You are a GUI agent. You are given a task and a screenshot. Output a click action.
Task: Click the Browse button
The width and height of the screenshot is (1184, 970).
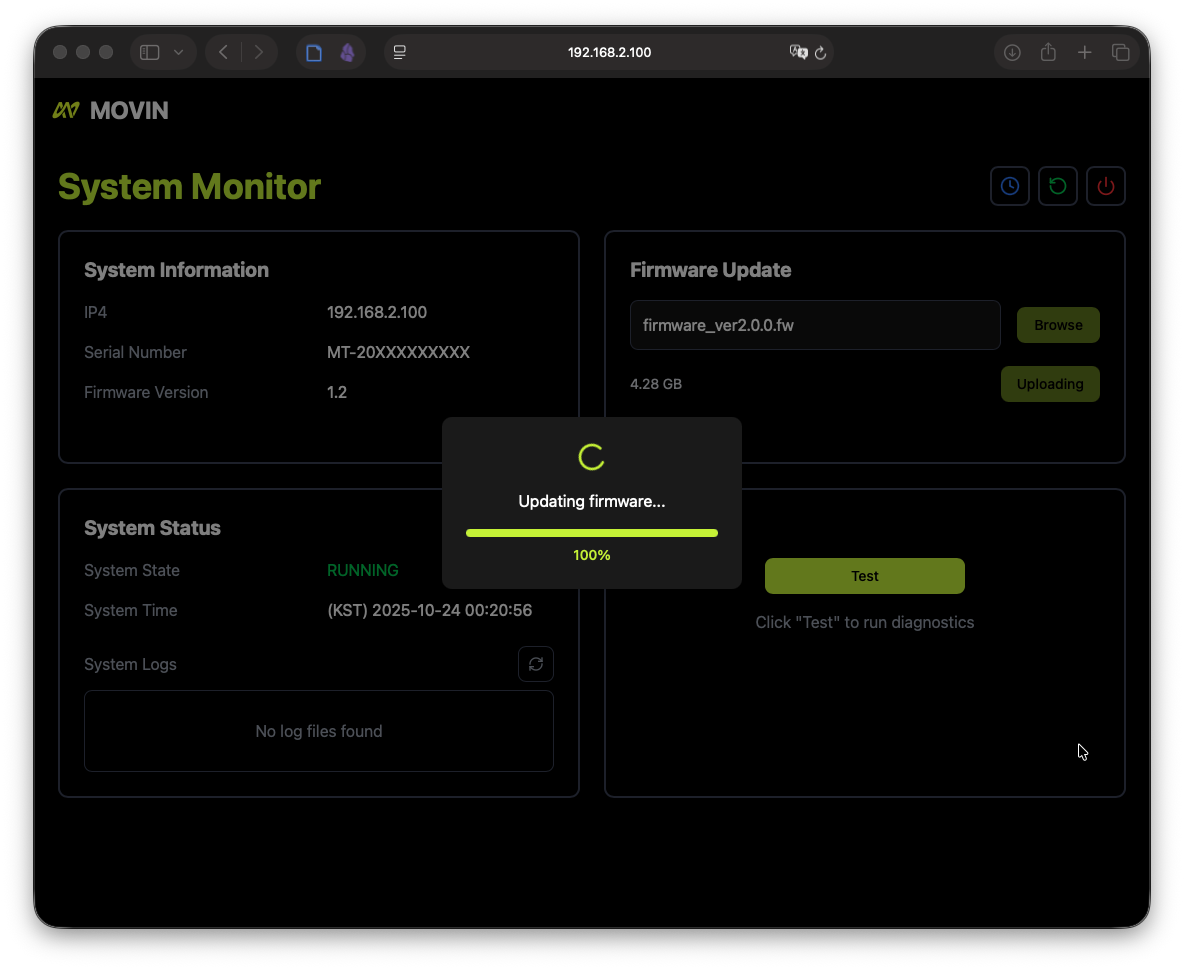pyautogui.click(x=1058, y=325)
